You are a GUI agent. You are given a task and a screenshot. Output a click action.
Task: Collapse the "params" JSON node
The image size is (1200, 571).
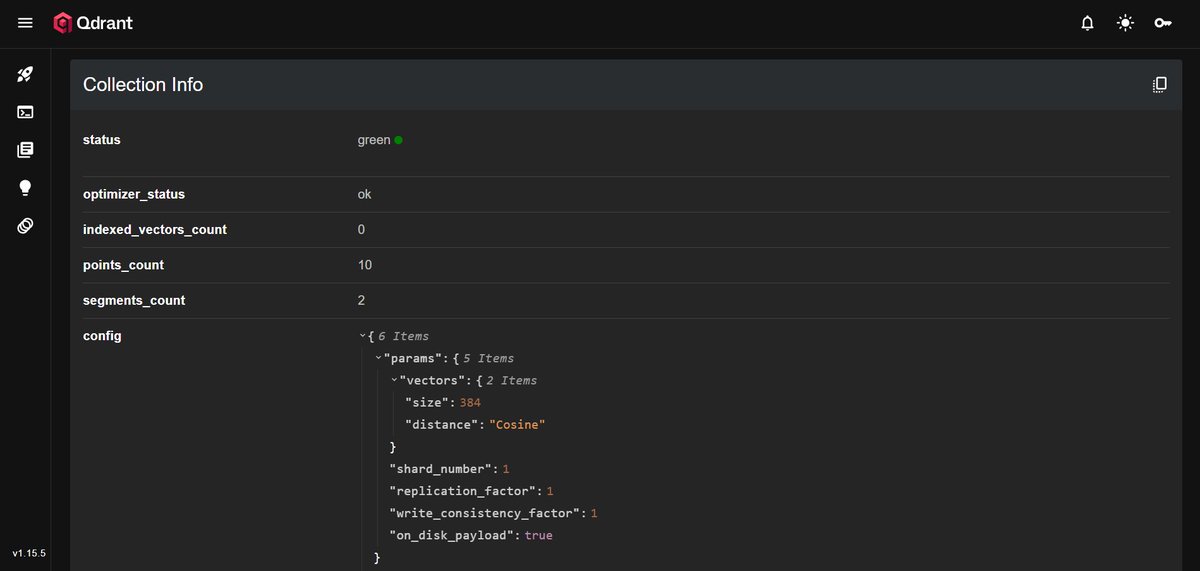[378, 358]
